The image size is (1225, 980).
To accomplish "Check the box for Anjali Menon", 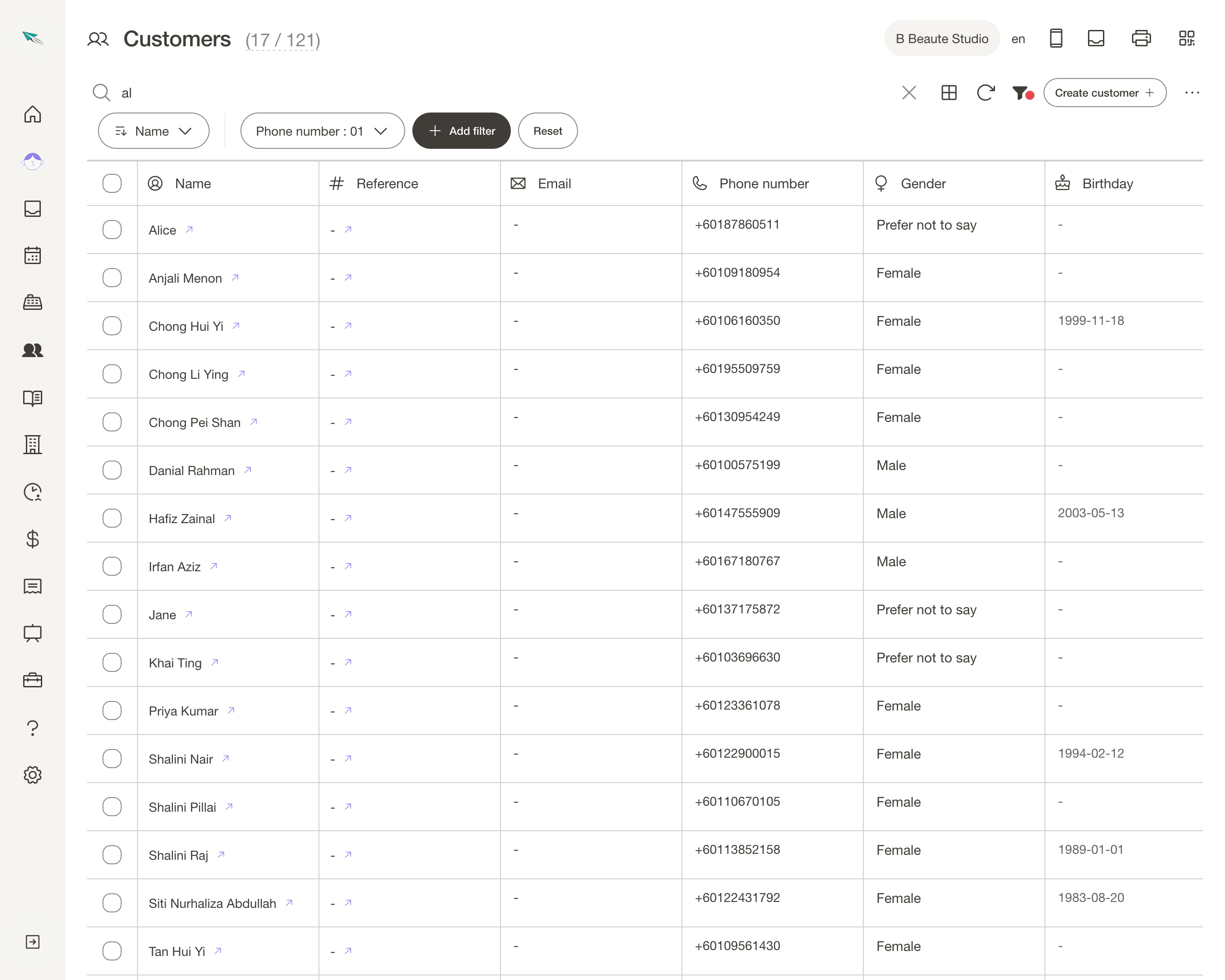I will [x=112, y=278].
